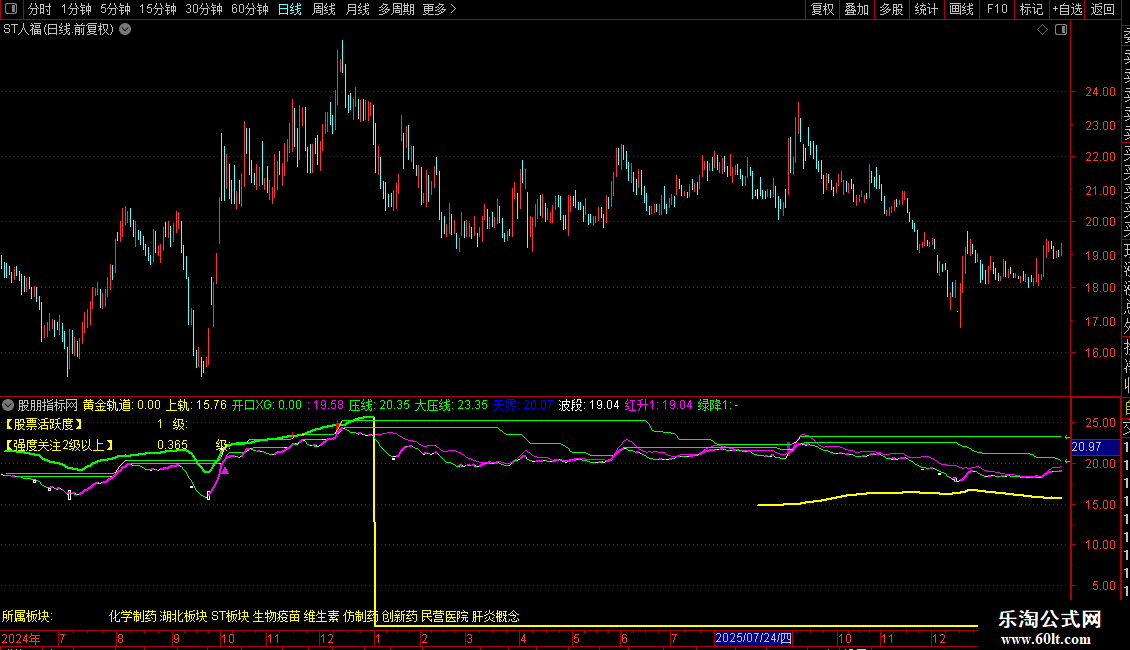Open the 仿制药 sector link

click(x=361, y=617)
